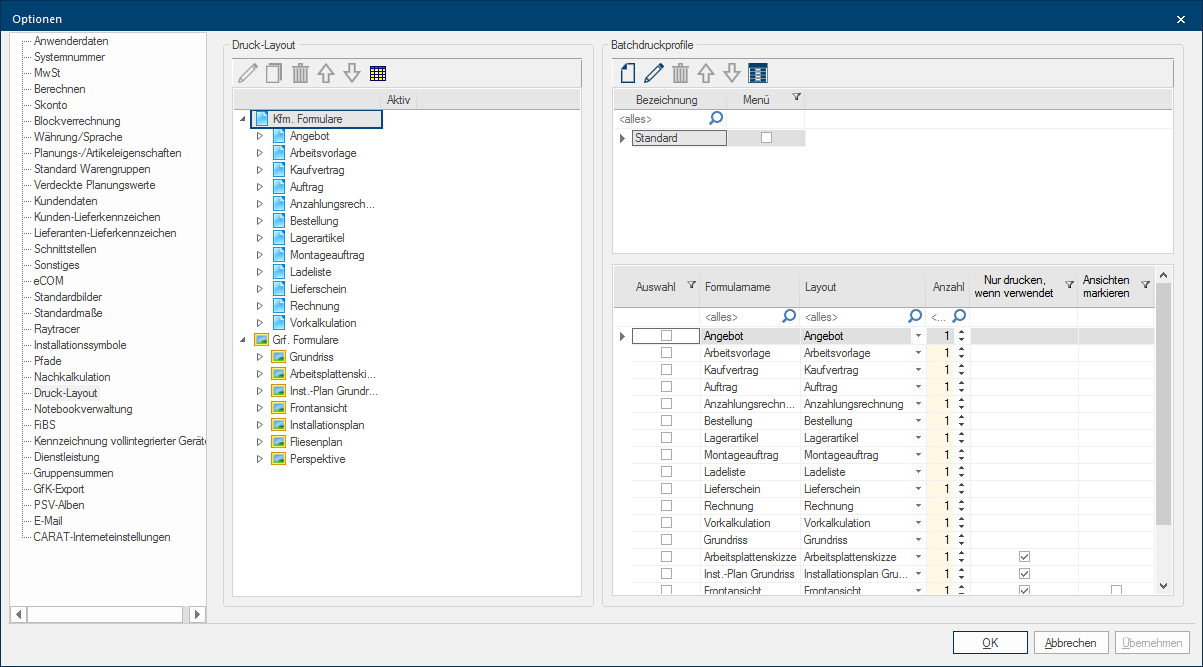Check the Auswahl box for Kaufvertrag

[666, 370]
